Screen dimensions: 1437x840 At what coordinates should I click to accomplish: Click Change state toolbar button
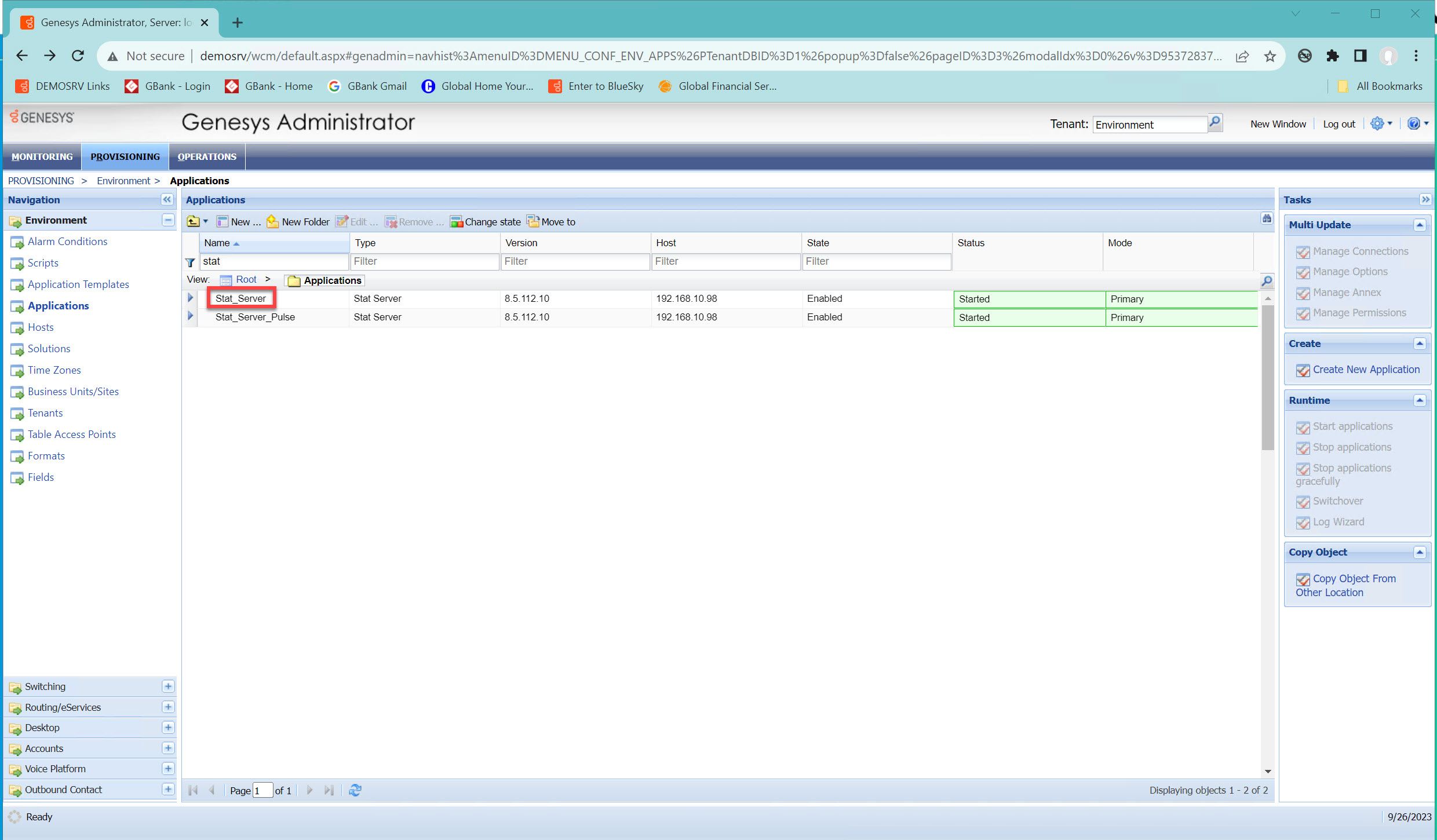(x=486, y=222)
